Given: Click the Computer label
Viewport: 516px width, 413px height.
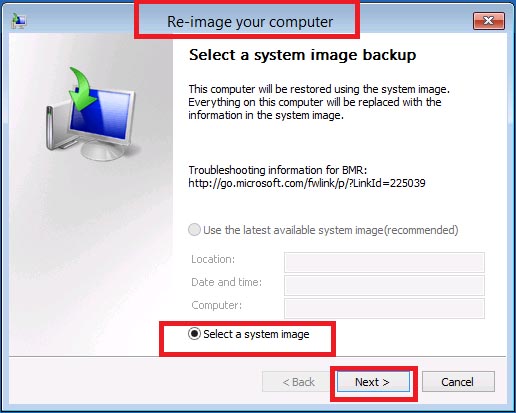Looking at the screenshot, I should (x=217, y=305).
